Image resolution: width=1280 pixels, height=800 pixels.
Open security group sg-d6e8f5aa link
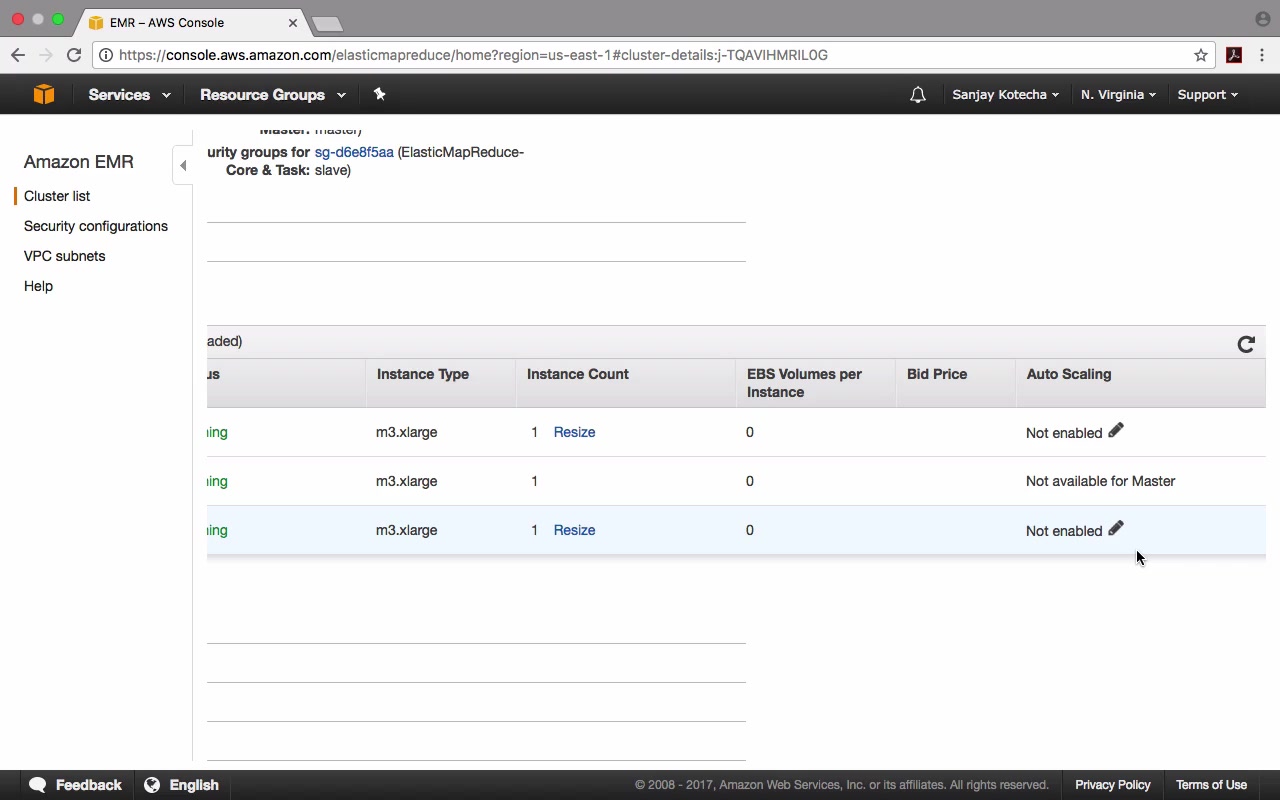pos(354,152)
